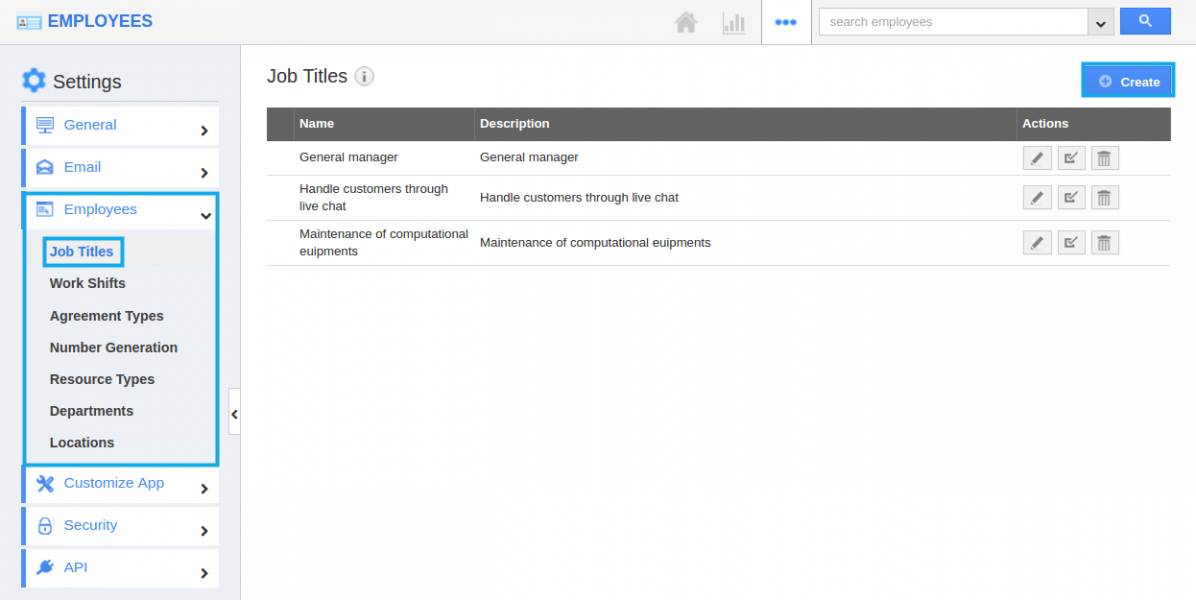Open the reports bar chart icon
1196x600 pixels.
[734, 22]
